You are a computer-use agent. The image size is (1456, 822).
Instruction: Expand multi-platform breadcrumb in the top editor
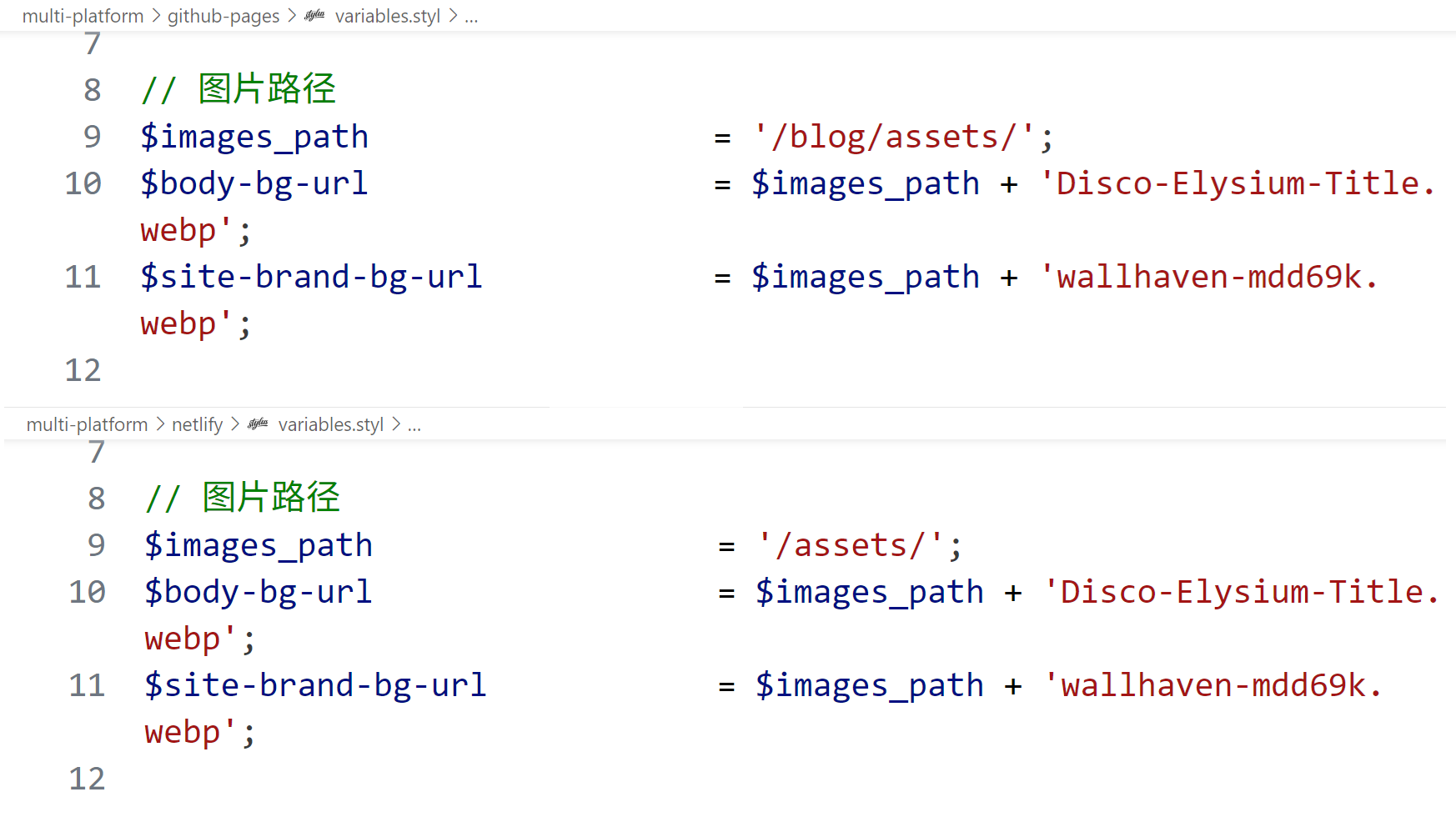pos(83,16)
